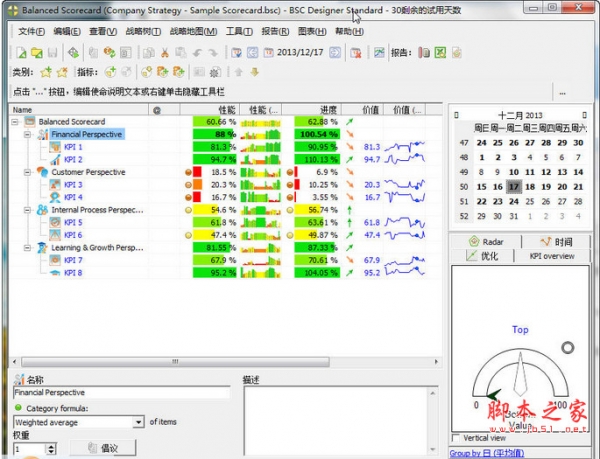Screen dimensions: 600x459
Task: Click the Excel report export icon
Action: click(440, 52)
